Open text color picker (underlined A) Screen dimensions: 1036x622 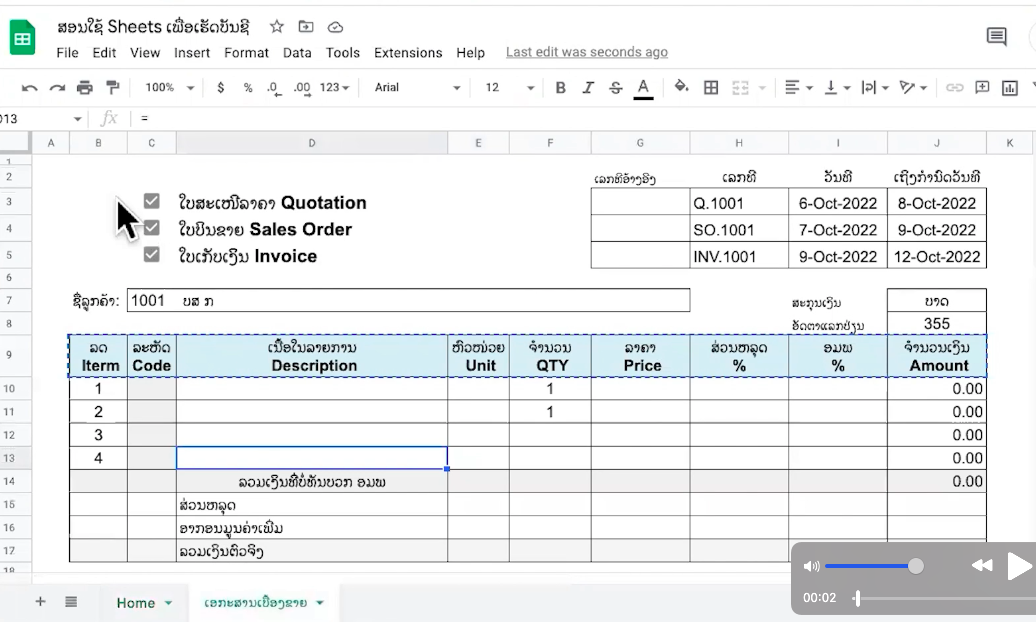pyautogui.click(x=643, y=88)
